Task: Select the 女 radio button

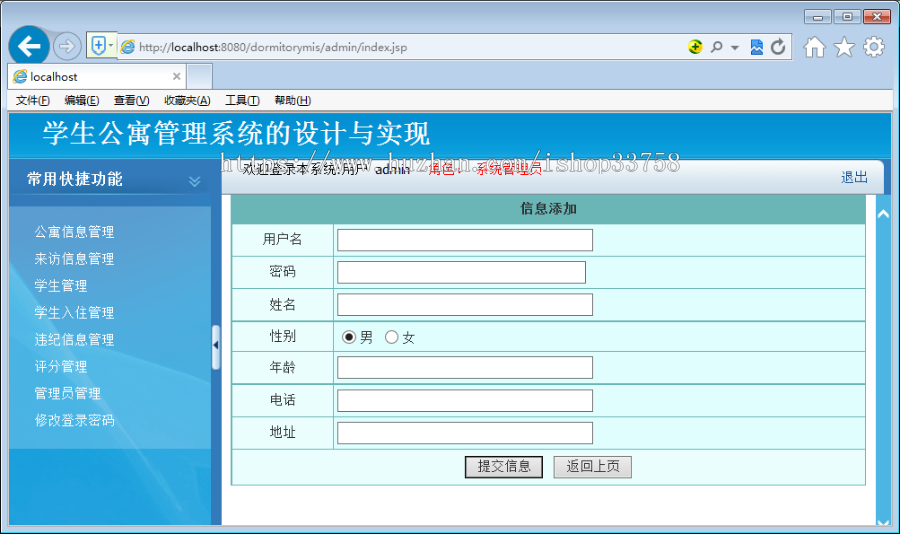Action: [391, 337]
